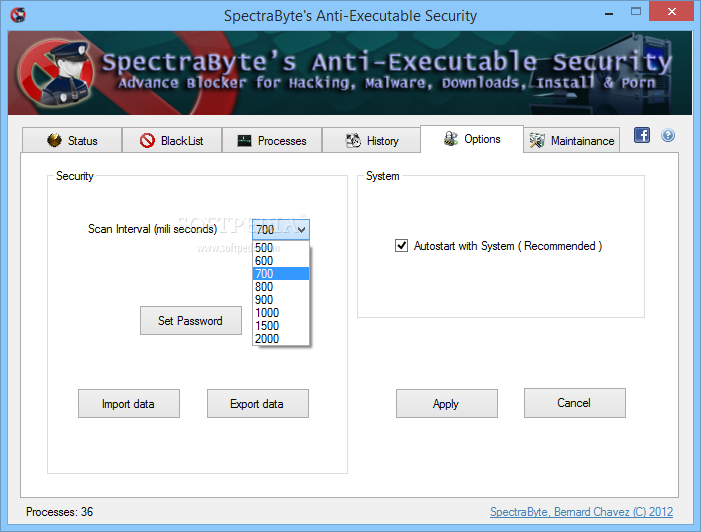View the History tab
Image resolution: width=701 pixels, height=532 pixels.
click(x=372, y=140)
